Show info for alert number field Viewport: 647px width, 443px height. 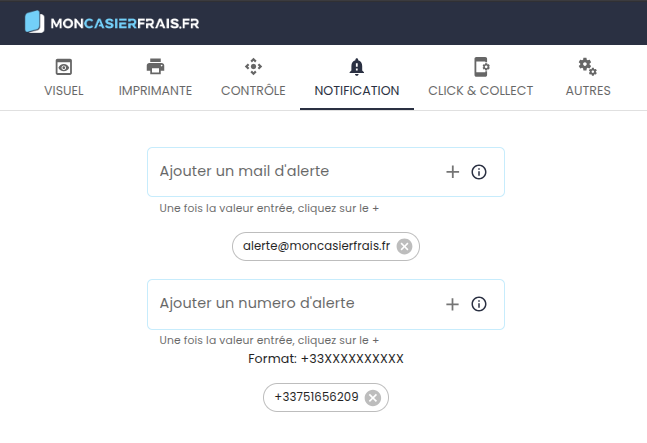tap(479, 304)
